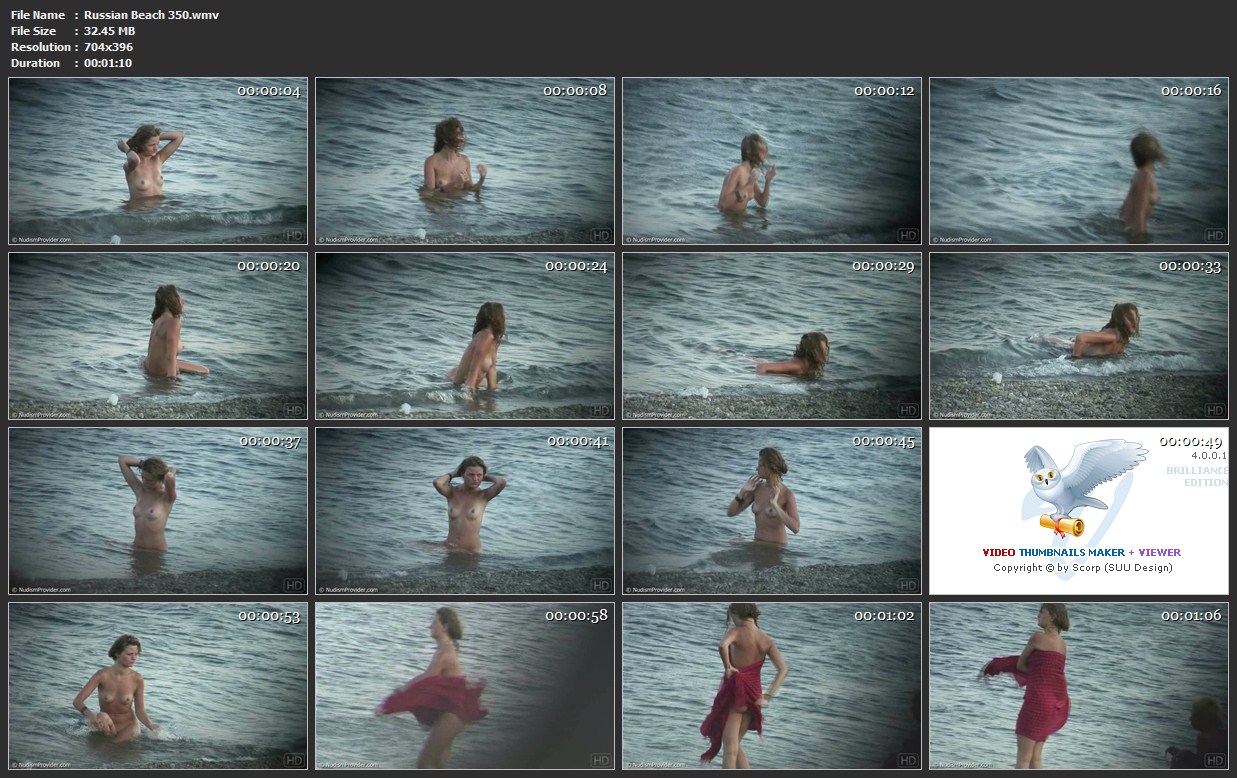Click the HD badge on the 00:00:16 frame
The image size is (1237, 778).
[x=1214, y=235]
